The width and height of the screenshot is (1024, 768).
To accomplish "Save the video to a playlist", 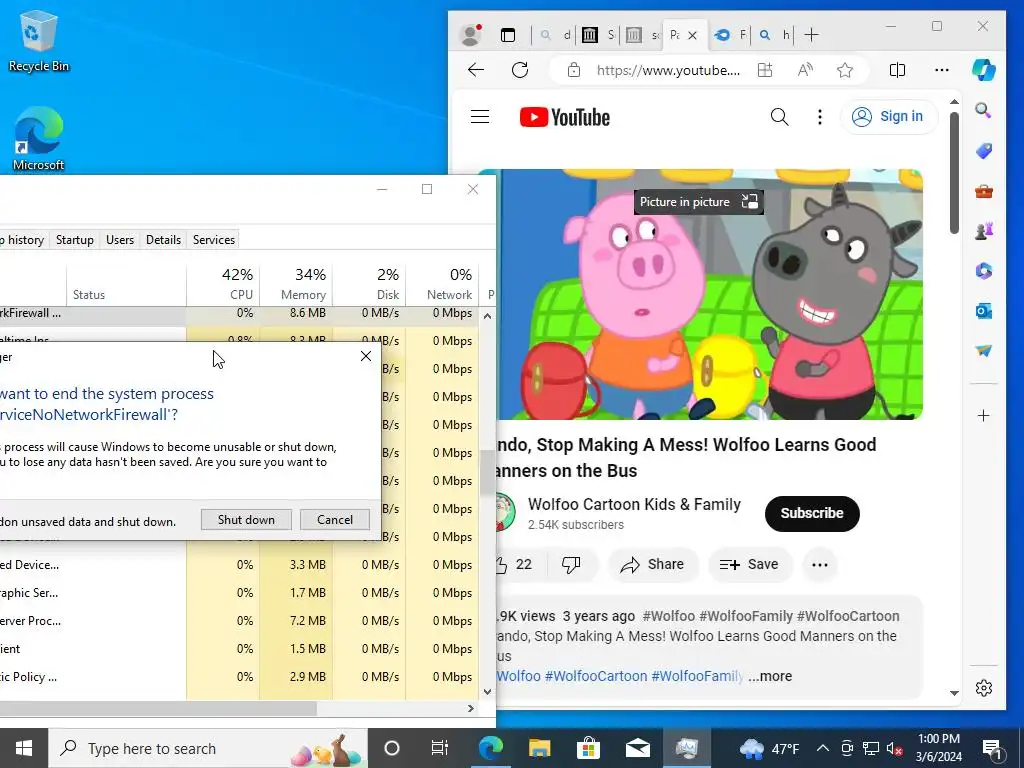I will [x=750, y=564].
